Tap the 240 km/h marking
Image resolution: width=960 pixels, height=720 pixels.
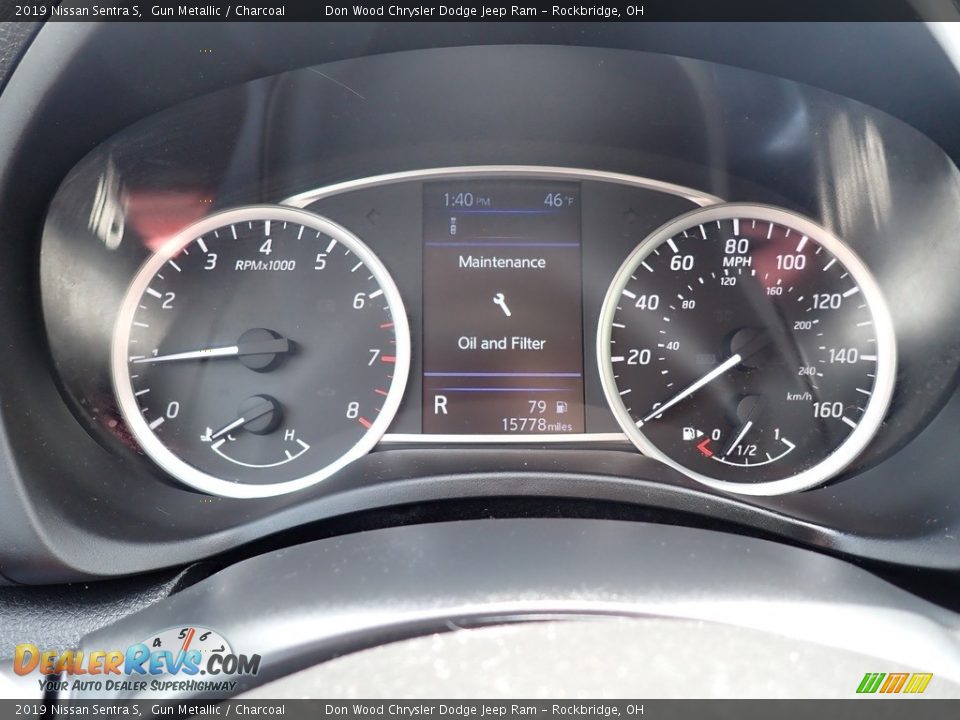point(807,371)
